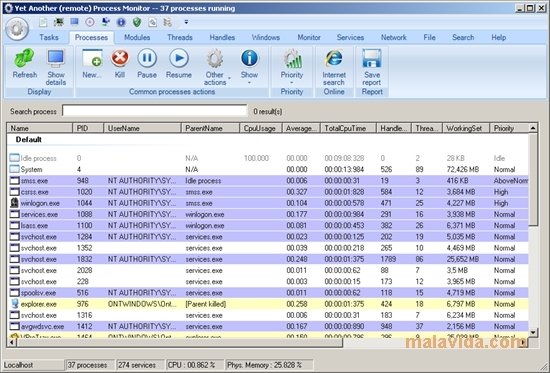Select the smss.exe process row
The height and width of the screenshot is (373, 550).
pyautogui.click(x=268, y=181)
